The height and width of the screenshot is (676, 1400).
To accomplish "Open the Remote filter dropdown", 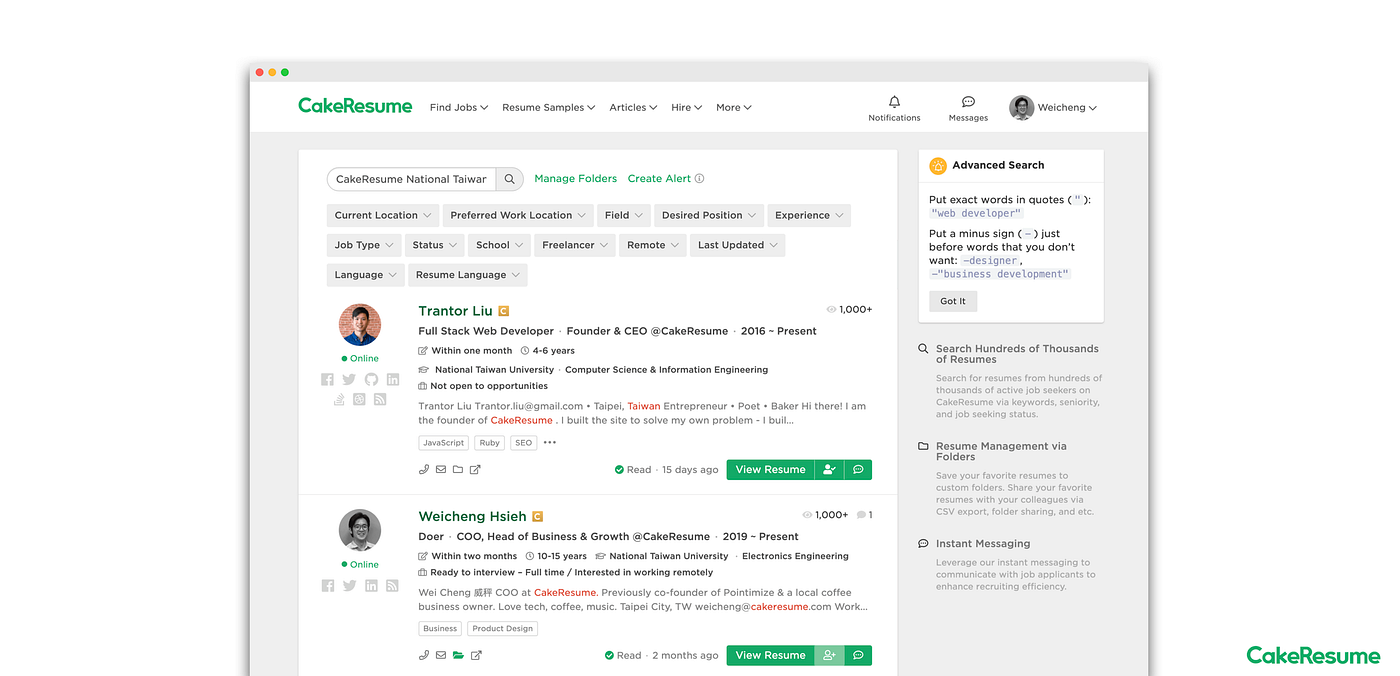I will click(653, 245).
